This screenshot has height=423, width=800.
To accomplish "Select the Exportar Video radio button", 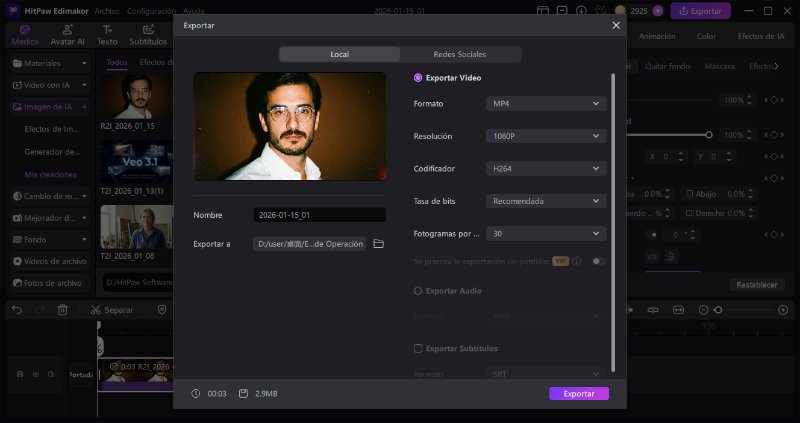I will pos(418,78).
